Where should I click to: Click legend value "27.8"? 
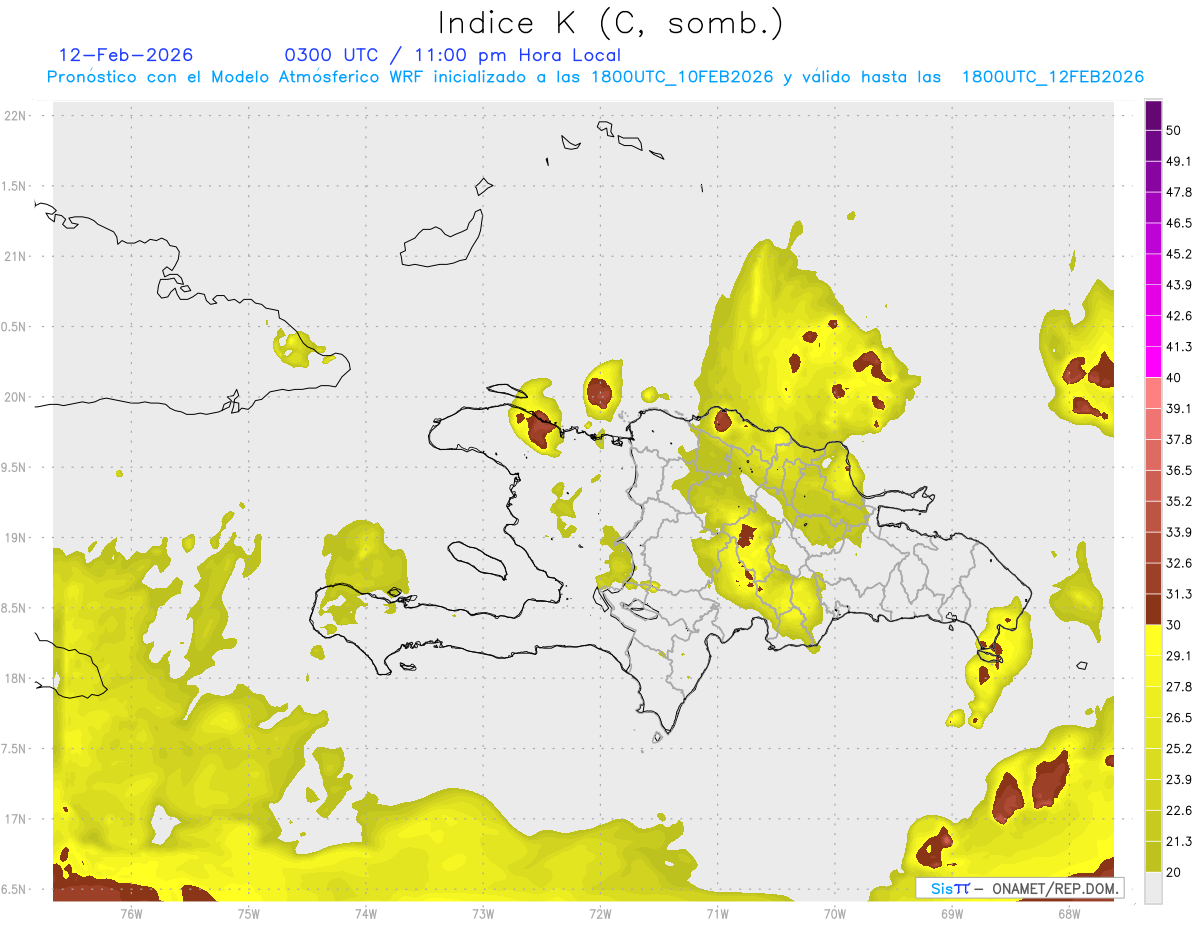point(1179,687)
